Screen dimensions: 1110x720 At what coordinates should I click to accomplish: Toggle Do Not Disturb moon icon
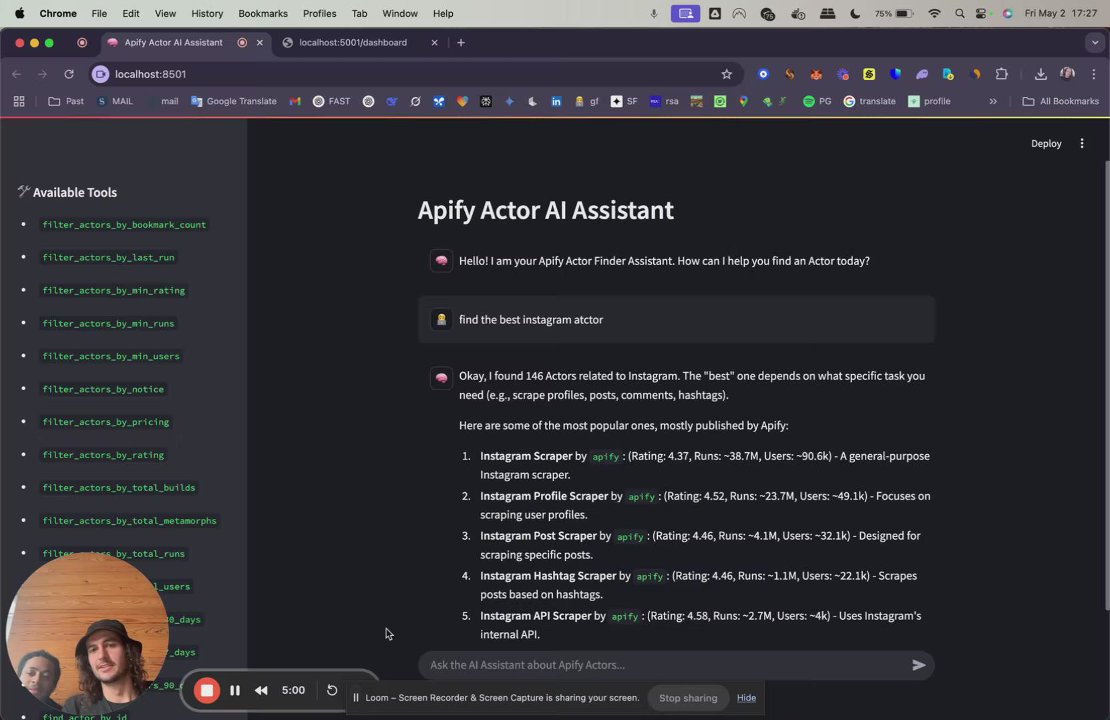pos(854,13)
